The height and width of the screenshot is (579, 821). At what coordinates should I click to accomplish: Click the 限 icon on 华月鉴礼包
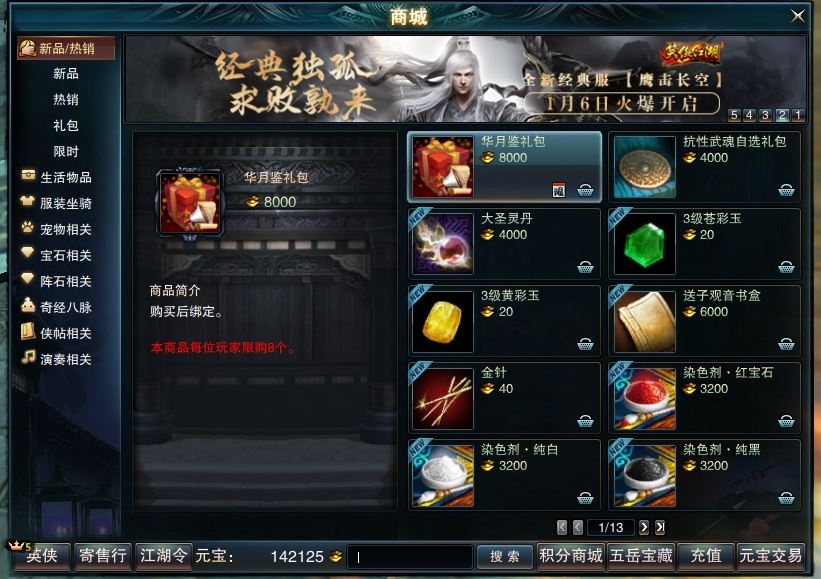click(x=559, y=190)
